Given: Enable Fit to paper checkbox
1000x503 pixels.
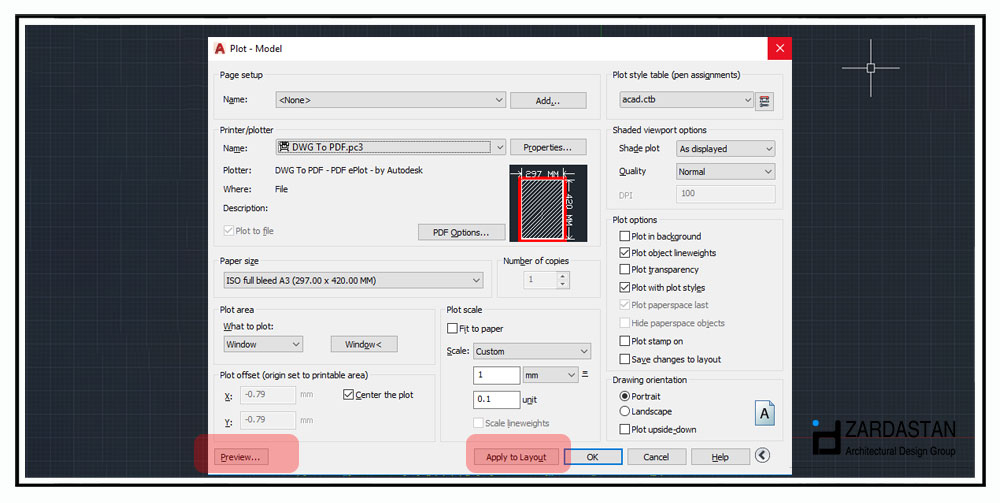Looking at the screenshot, I should (452, 329).
